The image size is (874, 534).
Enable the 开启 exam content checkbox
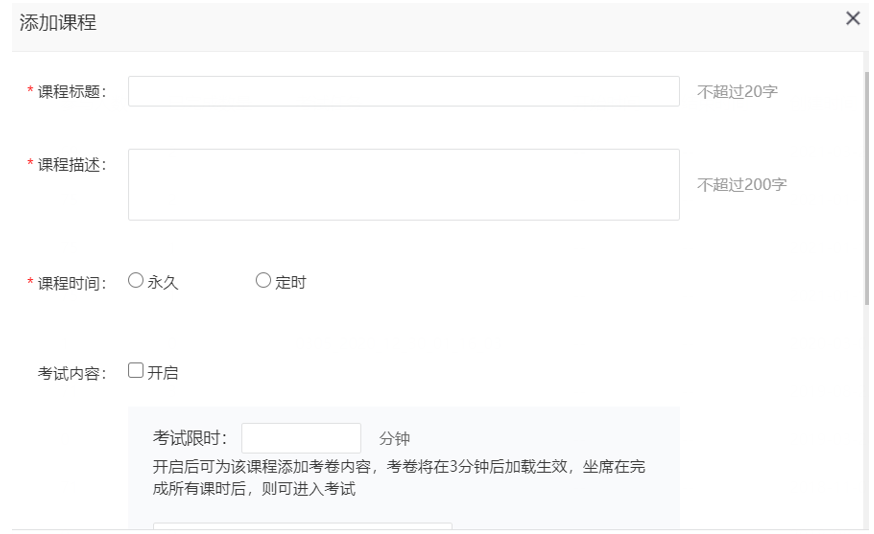[x=136, y=371]
